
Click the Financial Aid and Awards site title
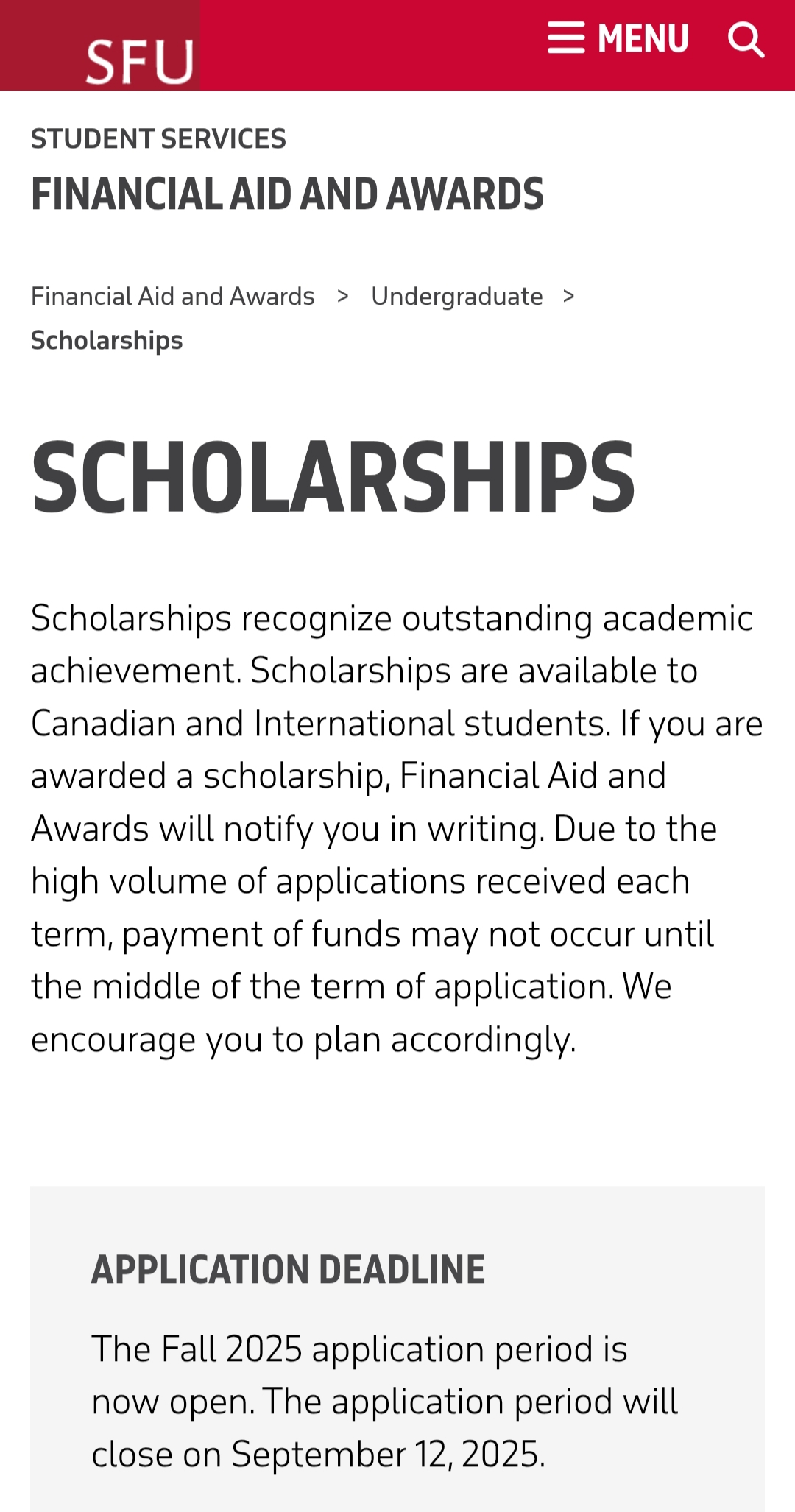(287, 194)
